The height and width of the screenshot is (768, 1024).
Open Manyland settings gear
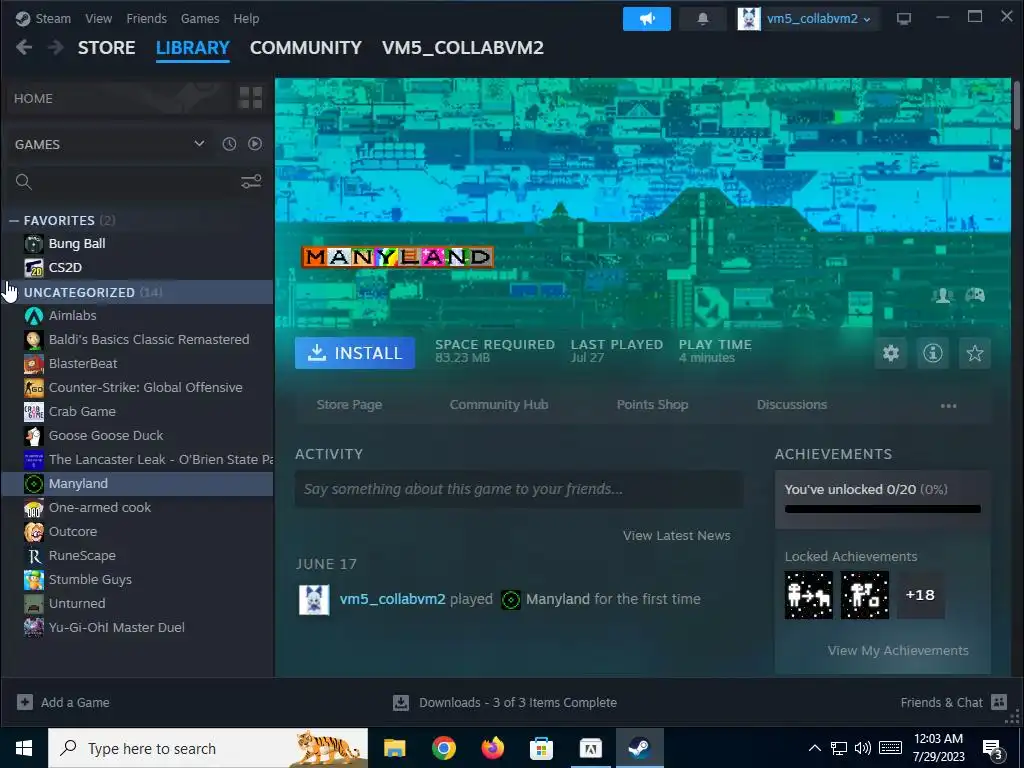891,353
